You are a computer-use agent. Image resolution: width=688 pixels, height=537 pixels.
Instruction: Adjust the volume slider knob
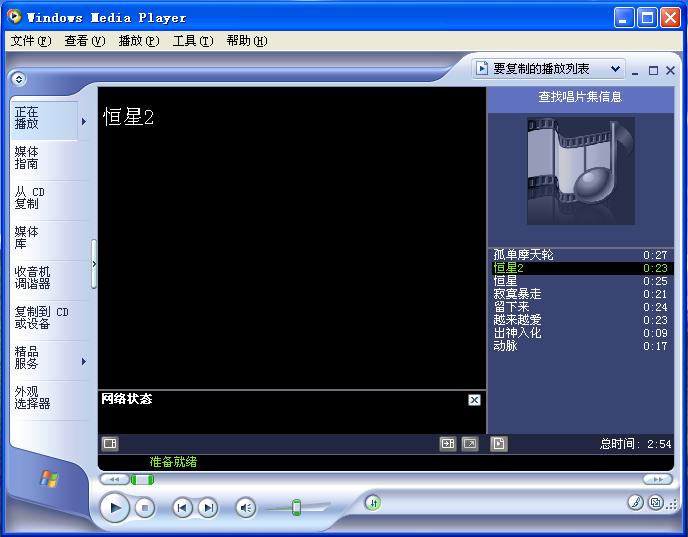click(x=296, y=507)
